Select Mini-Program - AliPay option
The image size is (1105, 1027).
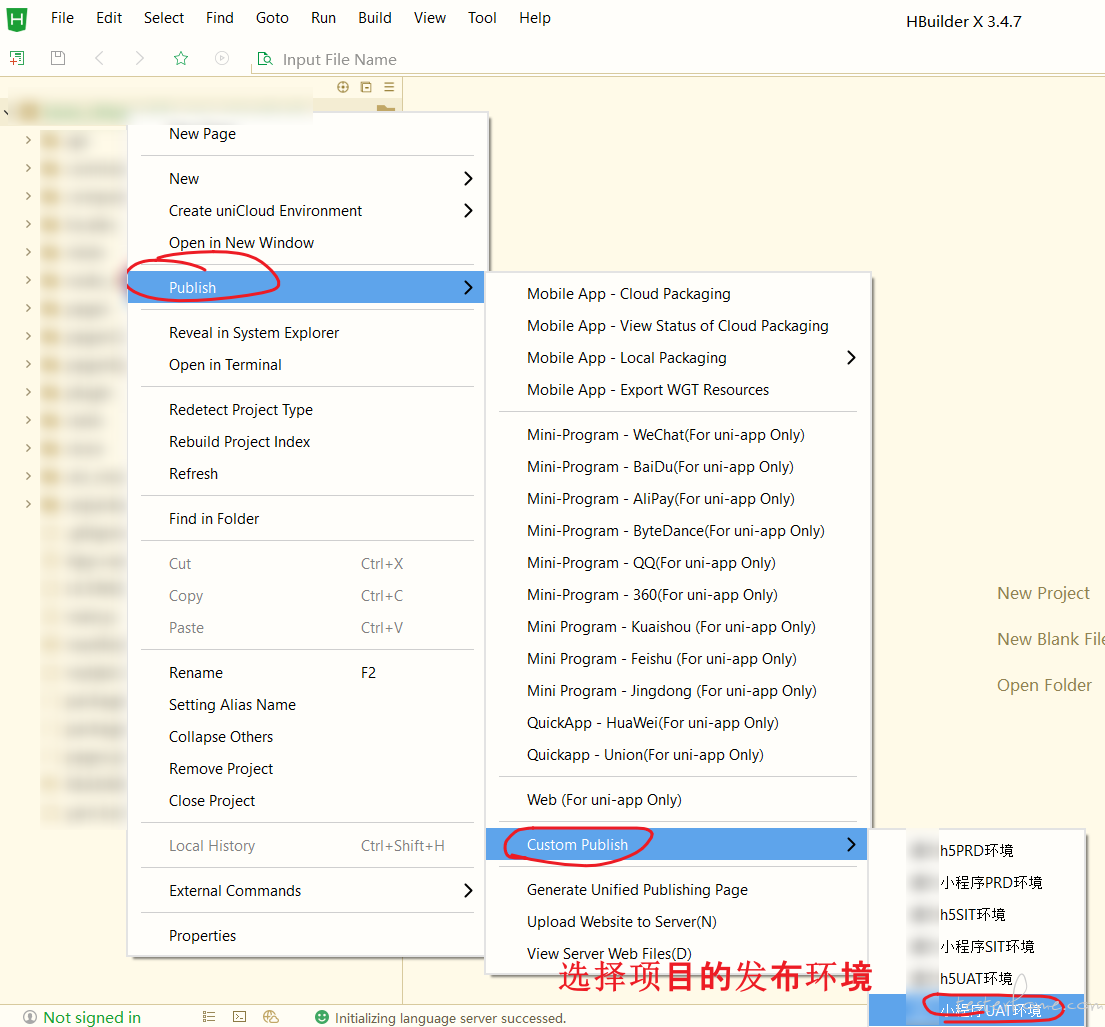pos(661,499)
